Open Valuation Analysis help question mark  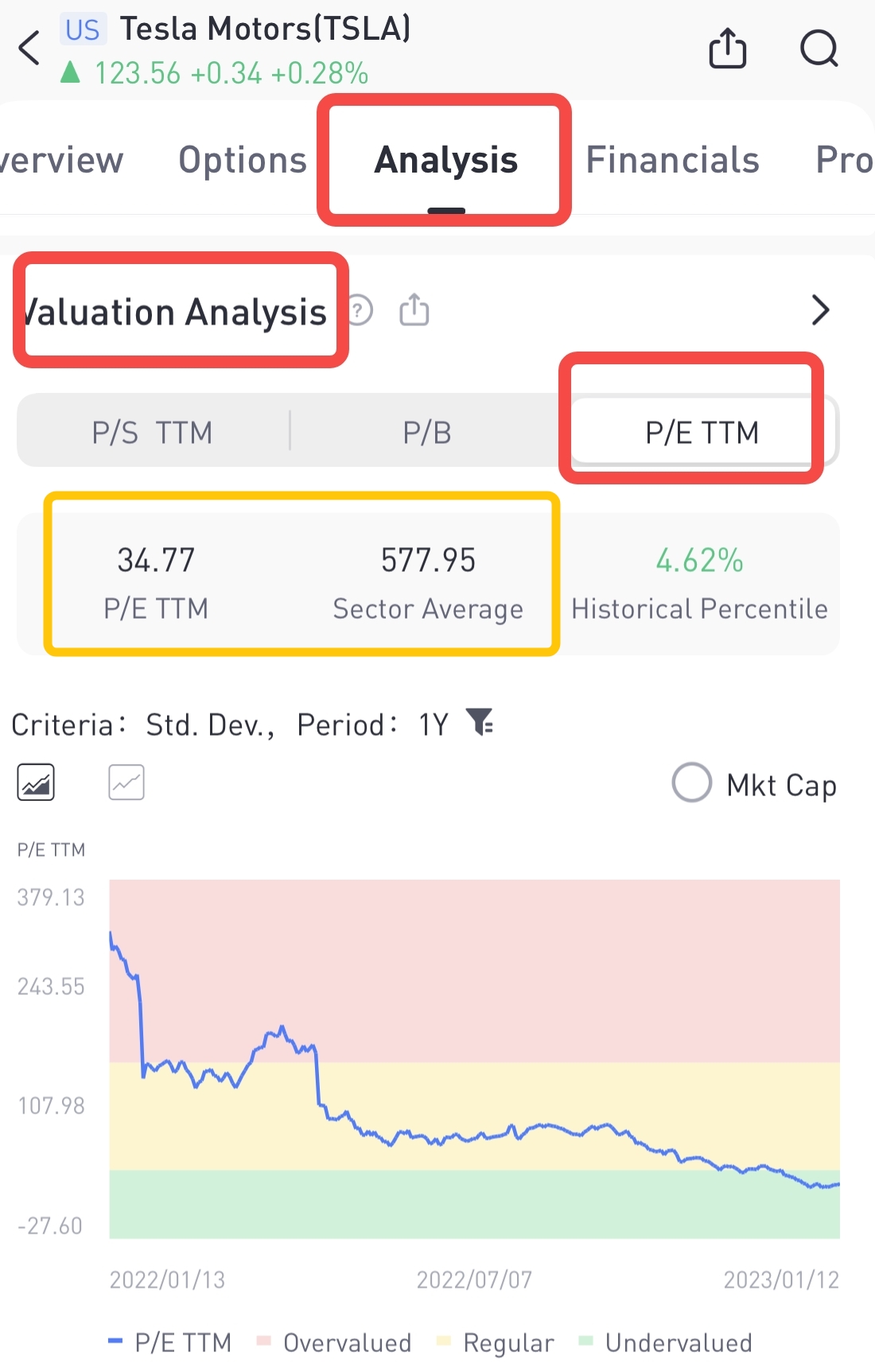tap(360, 310)
